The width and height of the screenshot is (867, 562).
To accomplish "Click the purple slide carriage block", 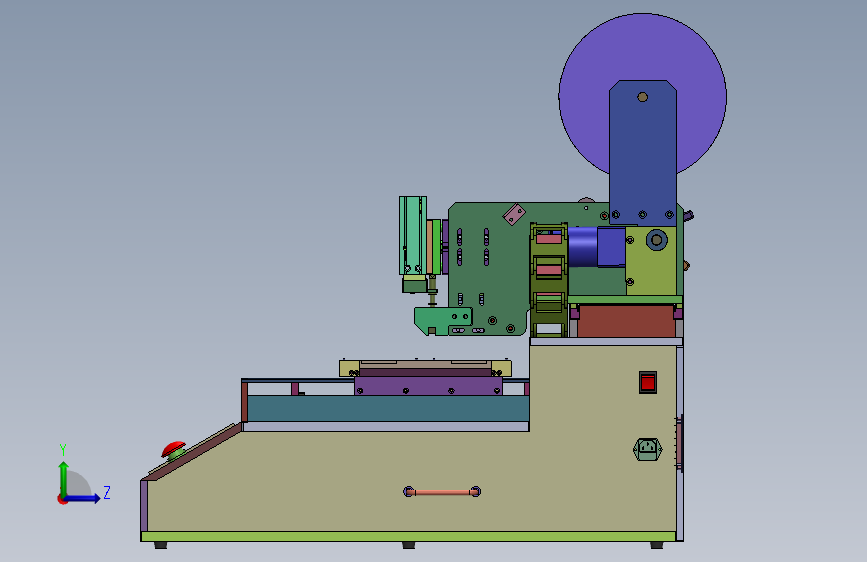I will tap(428, 386).
